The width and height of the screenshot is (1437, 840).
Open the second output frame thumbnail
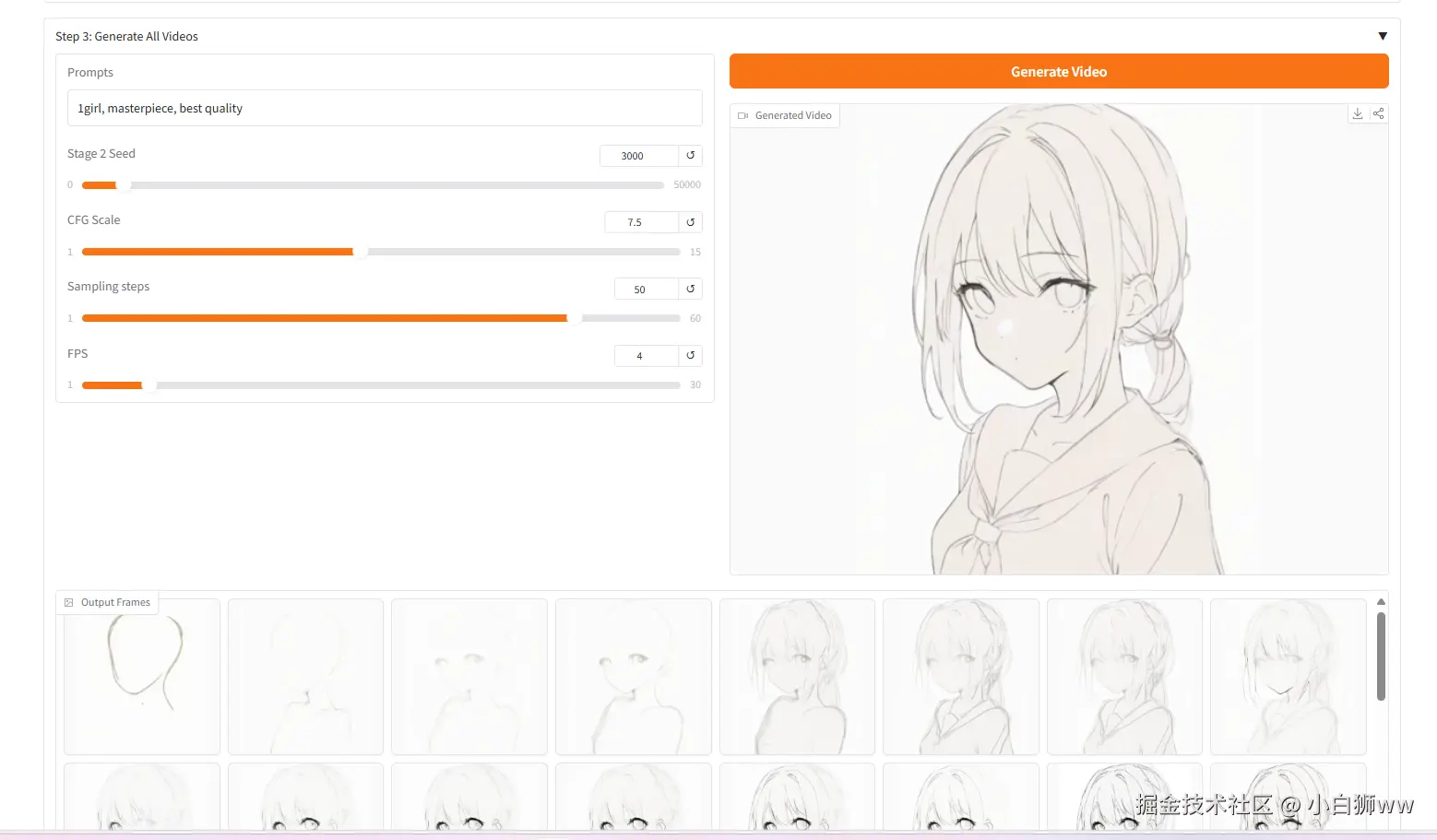pos(305,677)
